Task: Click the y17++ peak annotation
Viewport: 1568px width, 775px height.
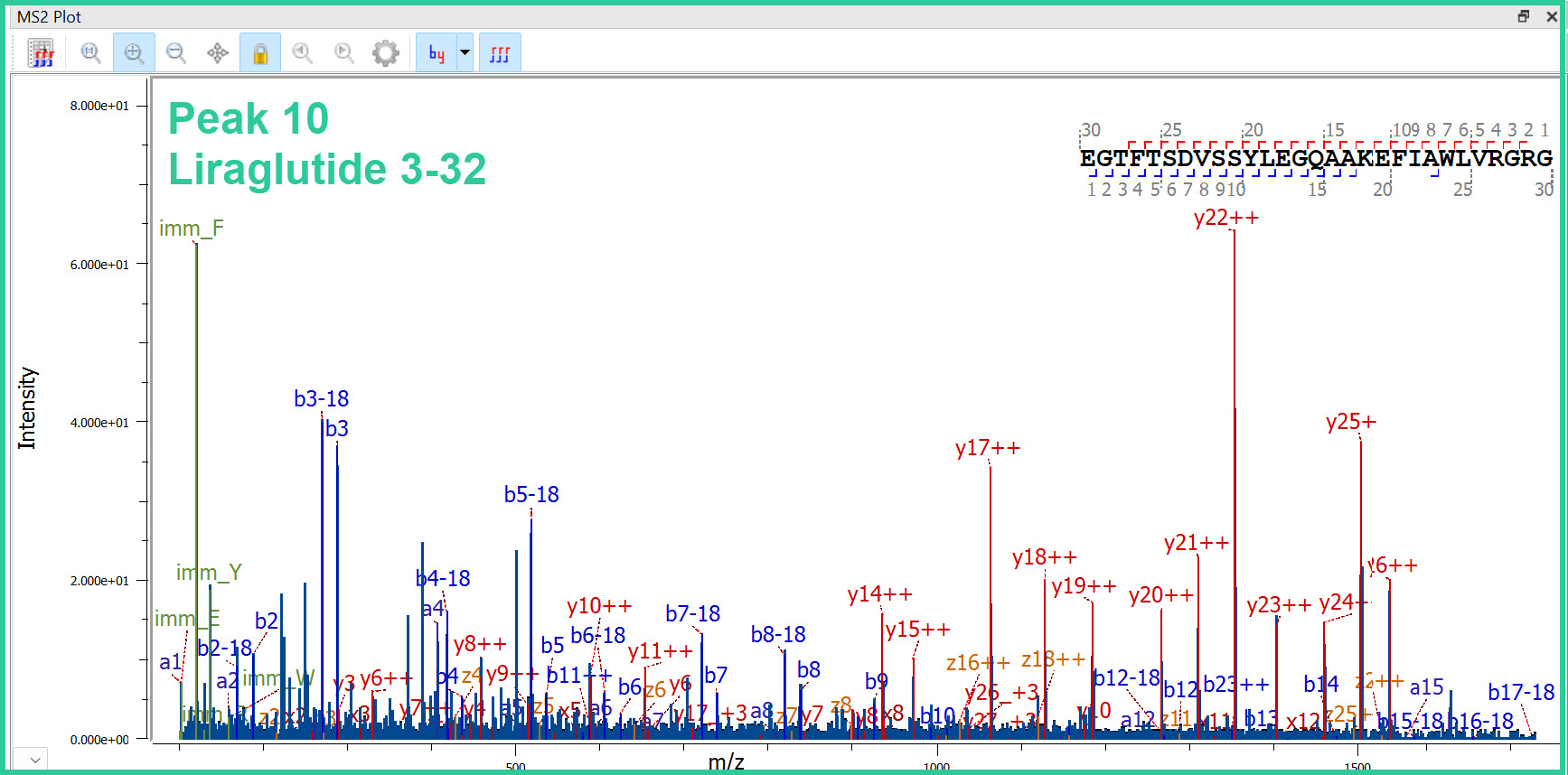Action: 988,448
